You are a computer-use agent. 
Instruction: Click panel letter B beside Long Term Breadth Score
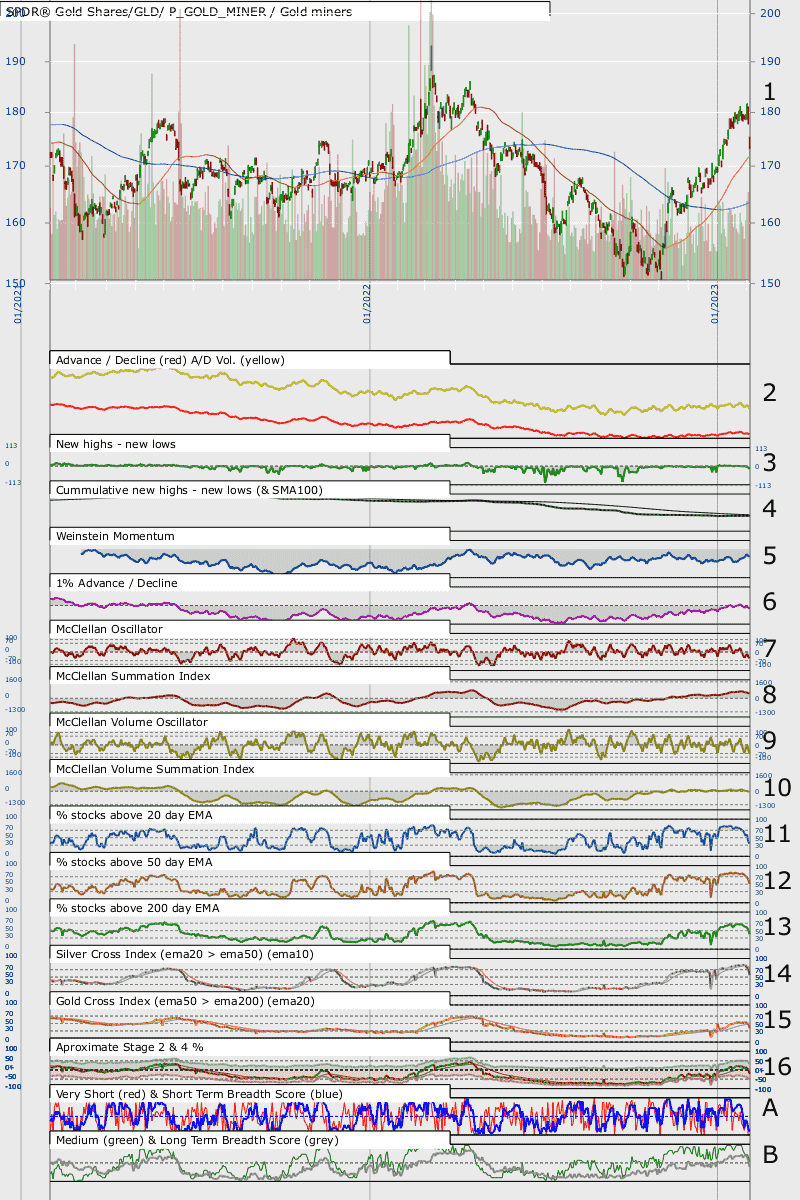(x=770, y=1154)
